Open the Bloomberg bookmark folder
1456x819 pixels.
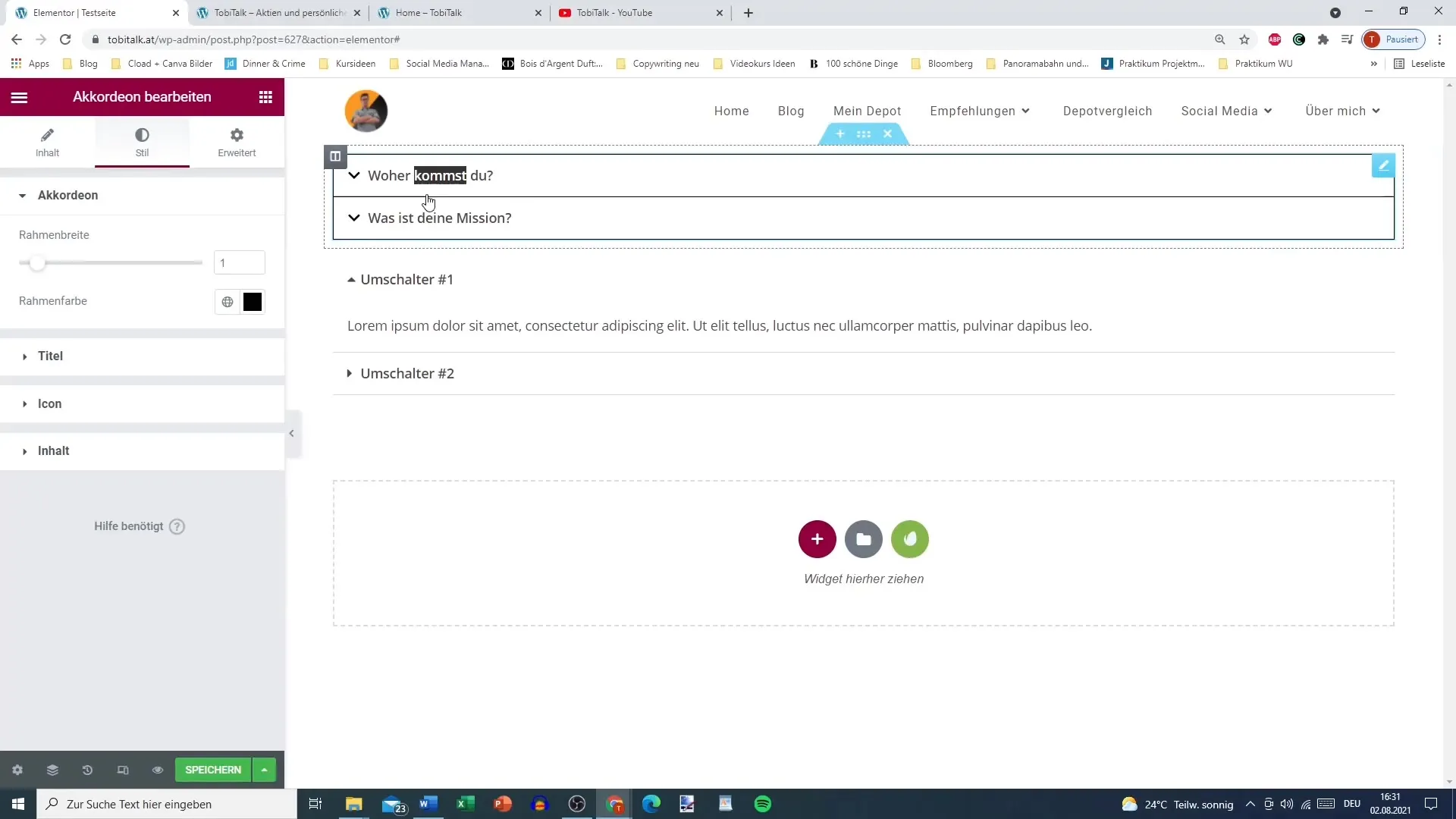pyautogui.click(x=942, y=64)
